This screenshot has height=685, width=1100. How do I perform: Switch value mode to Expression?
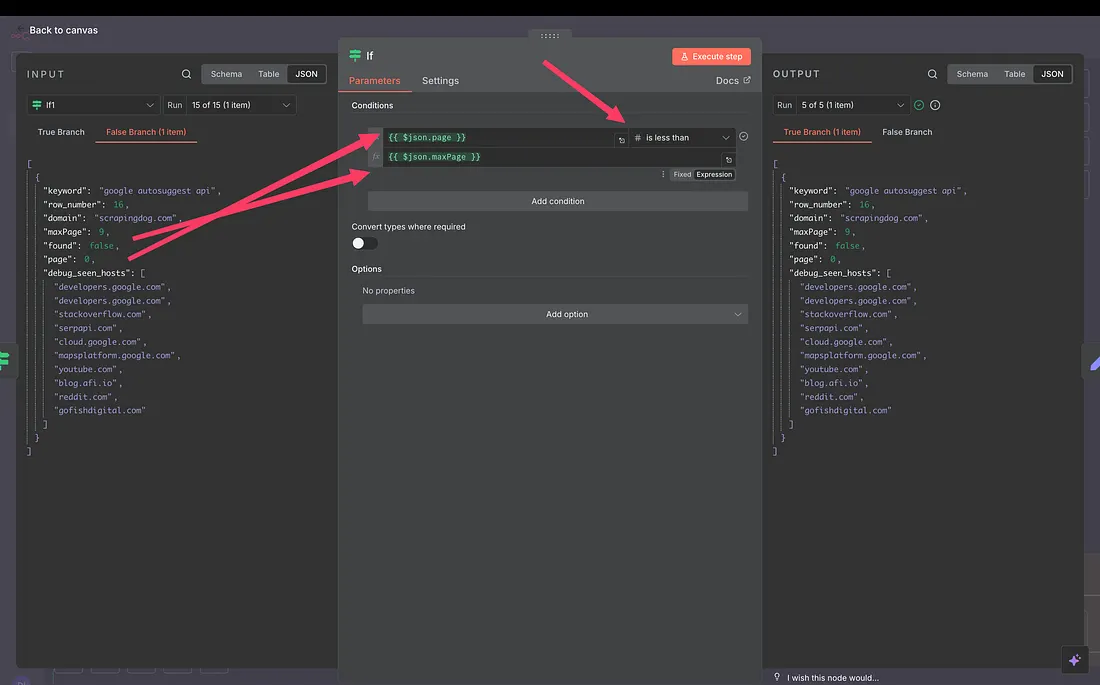[714, 174]
